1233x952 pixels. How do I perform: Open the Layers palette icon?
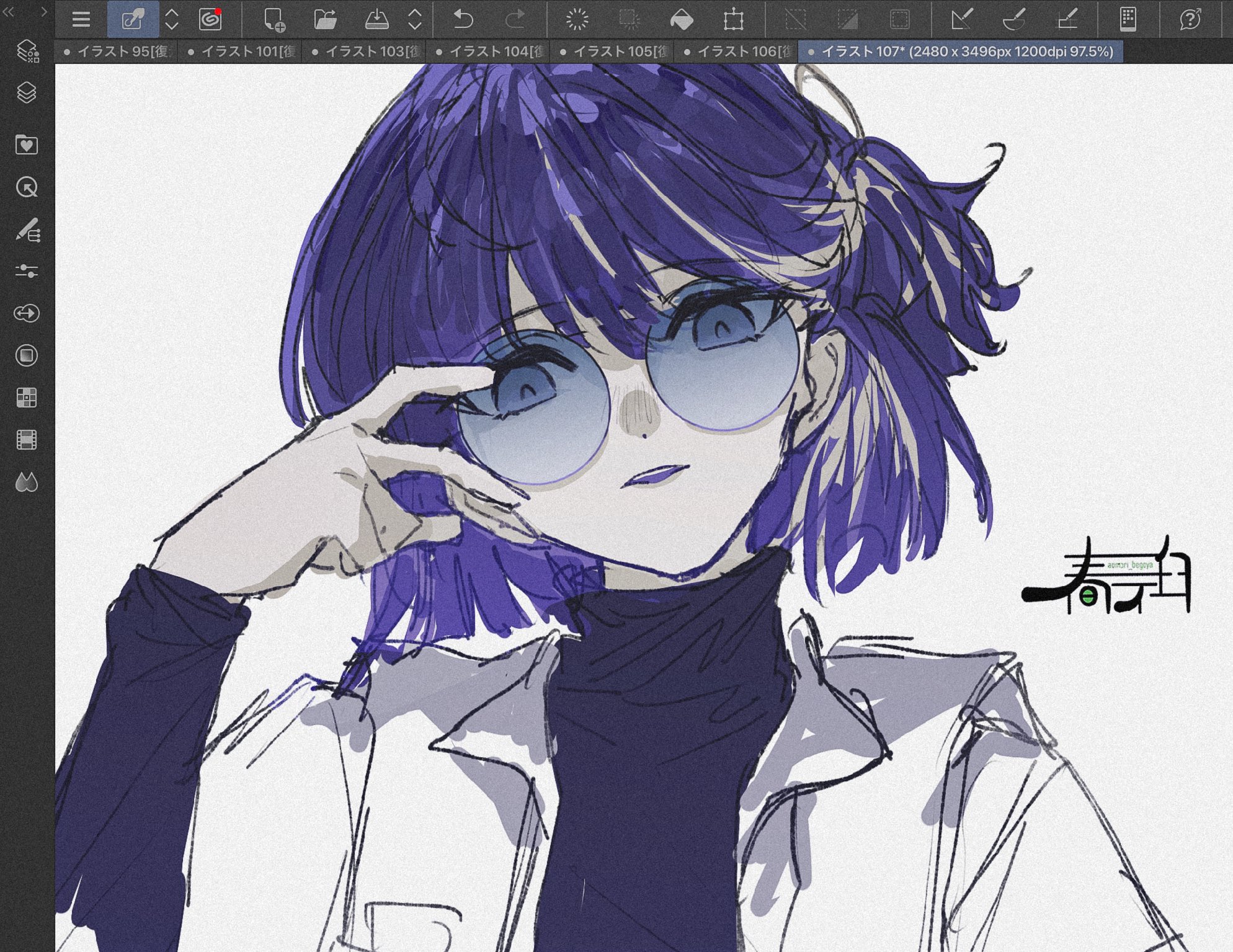coord(27,93)
